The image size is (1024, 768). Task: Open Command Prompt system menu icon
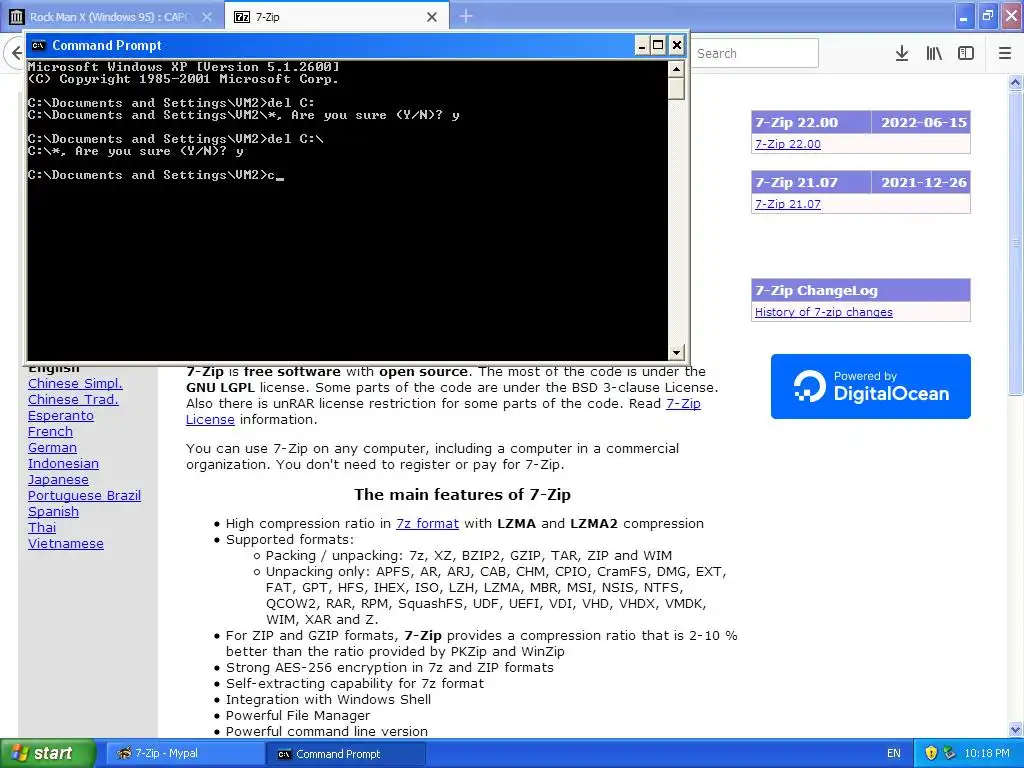click(x=39, y=45)
